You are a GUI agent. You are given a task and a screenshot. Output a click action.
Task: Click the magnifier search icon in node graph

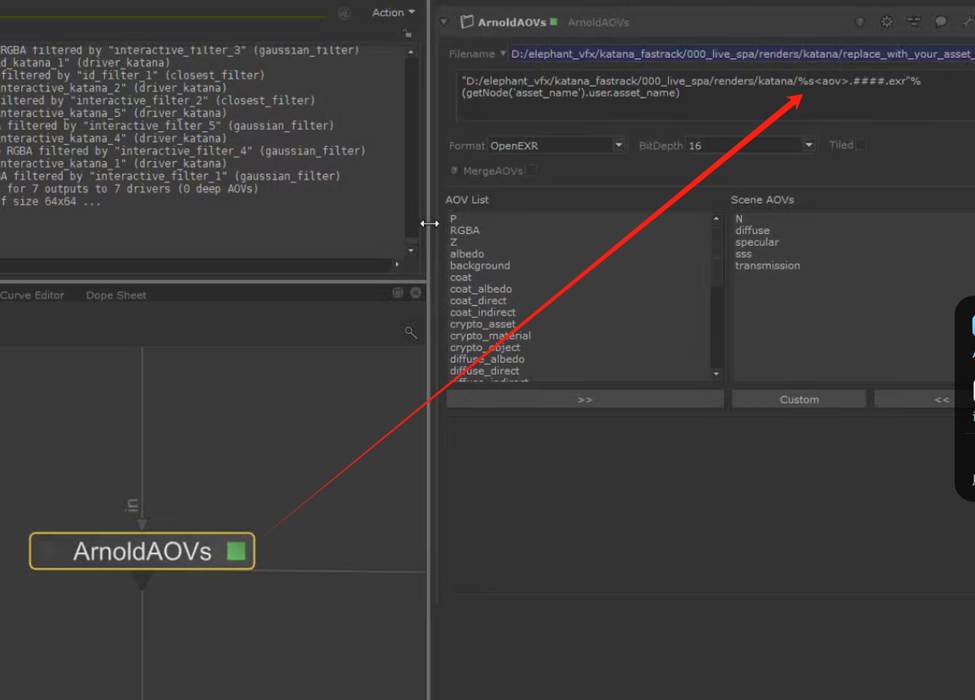tap(411, 332)
